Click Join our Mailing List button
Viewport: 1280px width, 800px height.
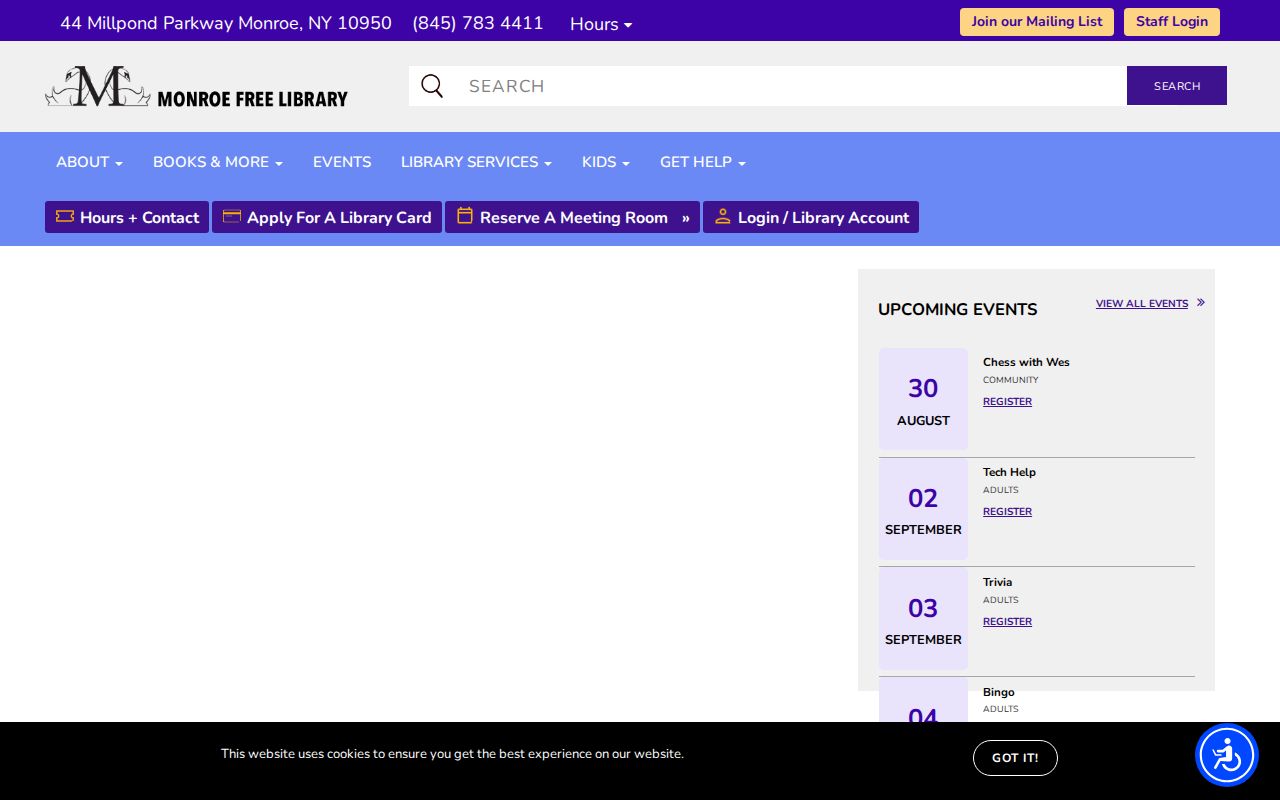[1037, 22]
